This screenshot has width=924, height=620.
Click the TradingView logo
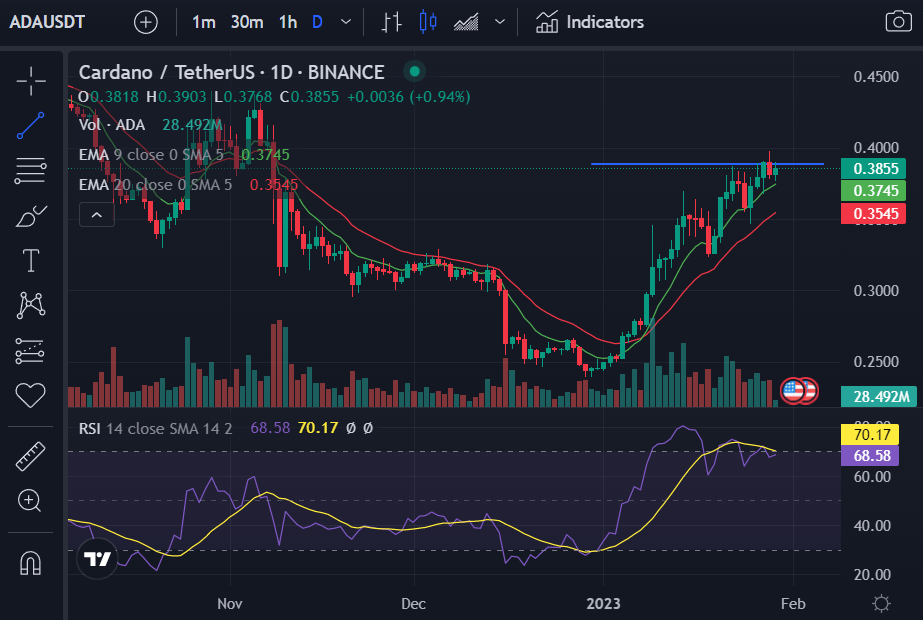pyautogui.click(x=97, y=558)
